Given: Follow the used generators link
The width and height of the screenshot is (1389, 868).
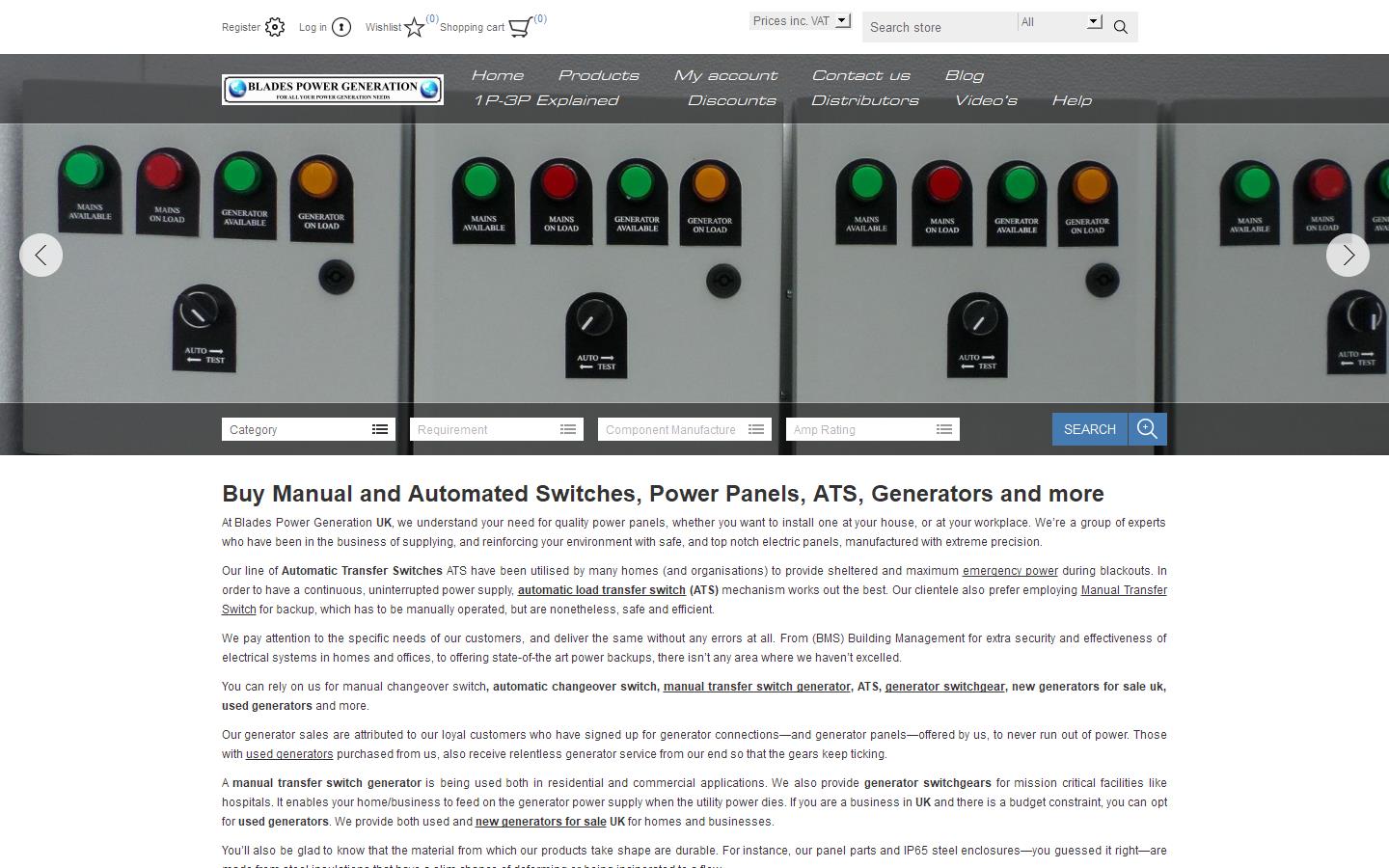Looking at the screenshot, I should [x=288, y=754].
